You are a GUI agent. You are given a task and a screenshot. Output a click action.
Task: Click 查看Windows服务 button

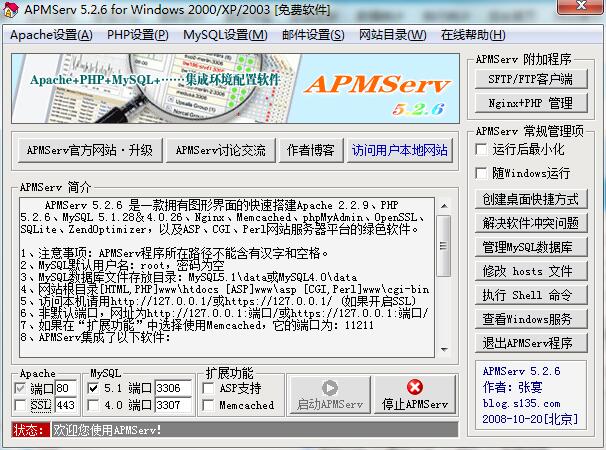pos(531,319)
